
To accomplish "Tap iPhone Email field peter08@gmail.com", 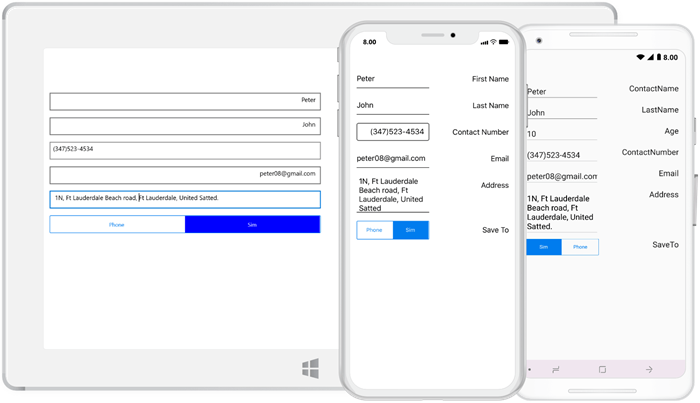I will coord(392,158).
